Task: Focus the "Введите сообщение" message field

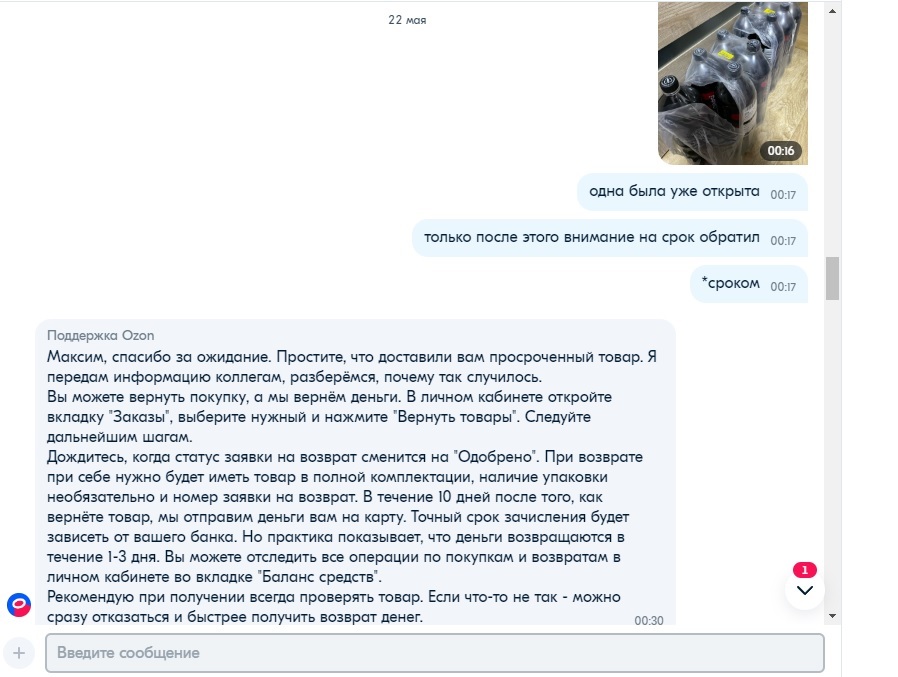Action: [x=435, y=652]
